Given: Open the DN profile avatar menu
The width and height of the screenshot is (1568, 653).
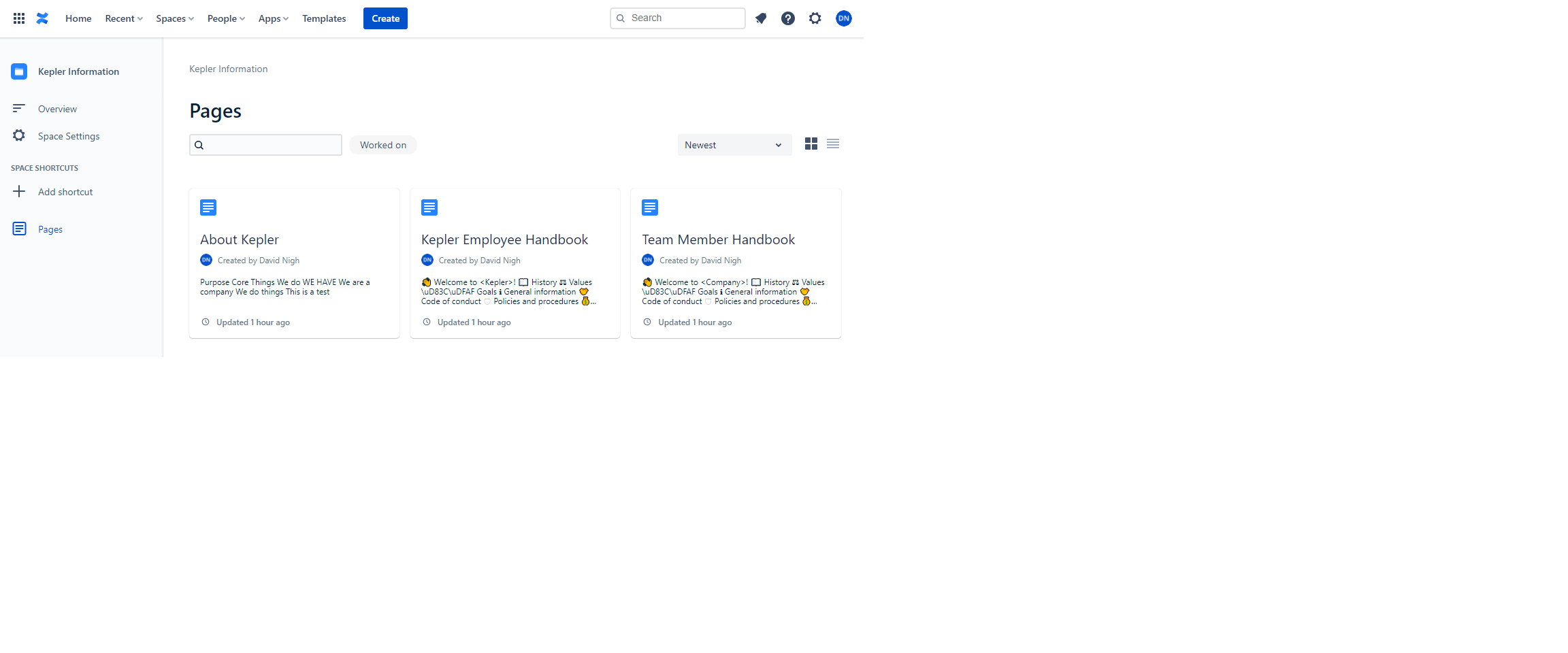Looking at the screenshot, I should pos(844,18).
